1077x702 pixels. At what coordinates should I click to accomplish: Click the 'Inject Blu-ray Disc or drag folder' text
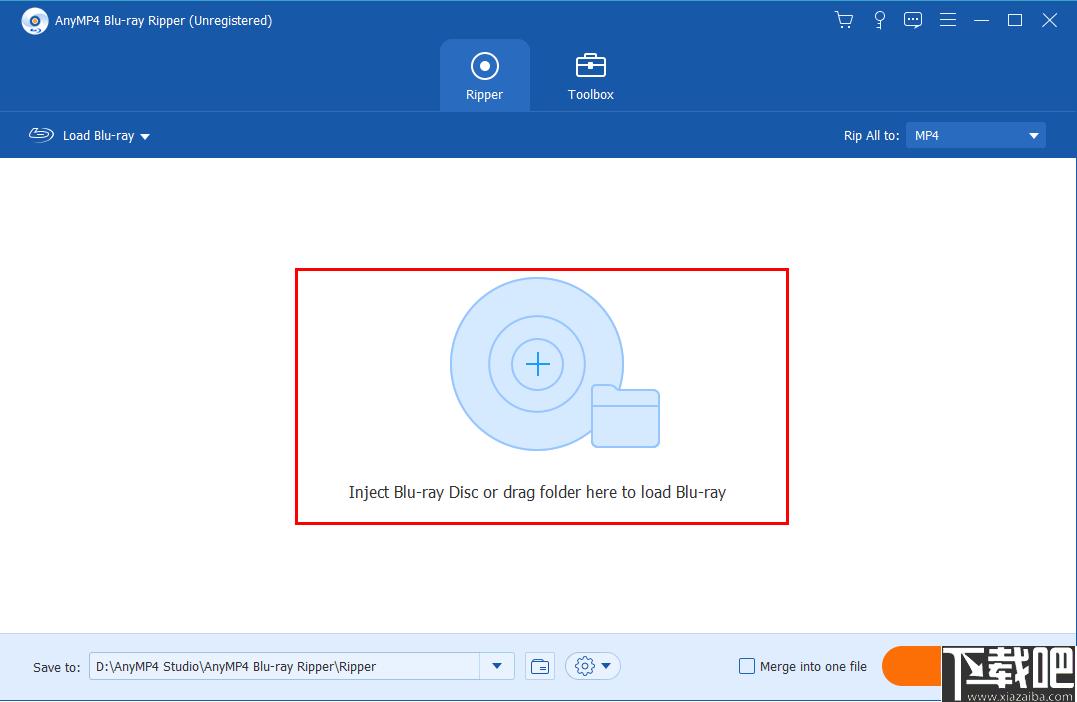tap(537, 492)
